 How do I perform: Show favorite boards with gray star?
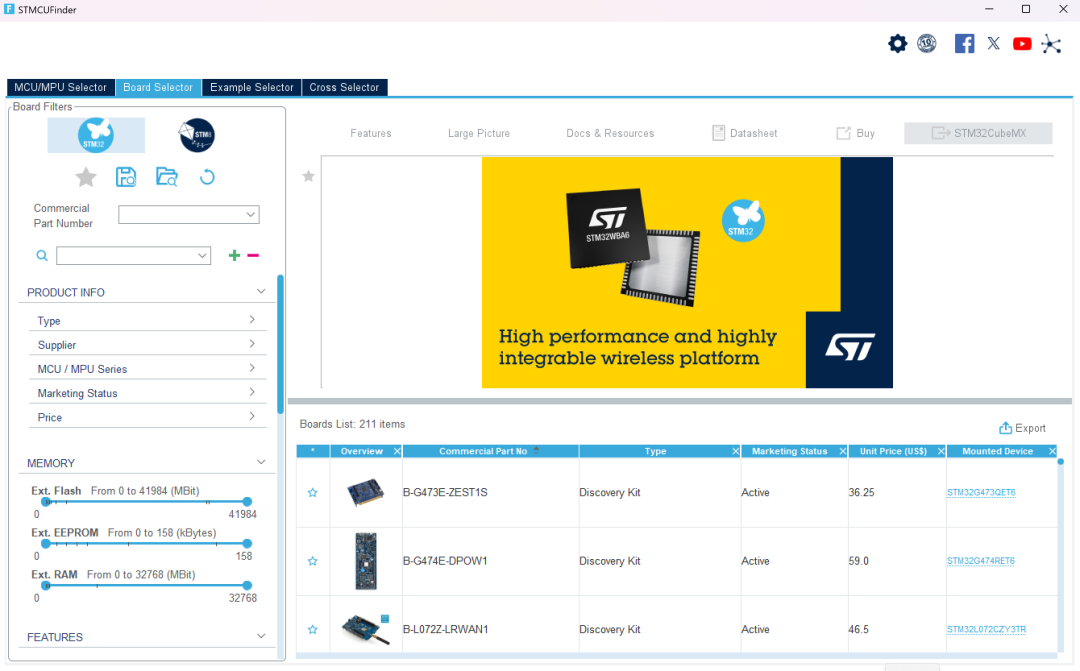(85, 177)
